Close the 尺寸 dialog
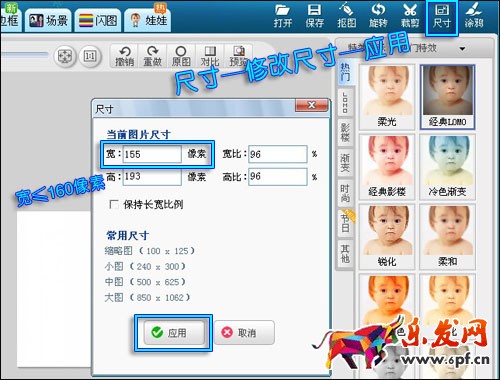Image resolution: width=500 pixels, height=380 pixels. pyautogui.click(x=311, y=105)
